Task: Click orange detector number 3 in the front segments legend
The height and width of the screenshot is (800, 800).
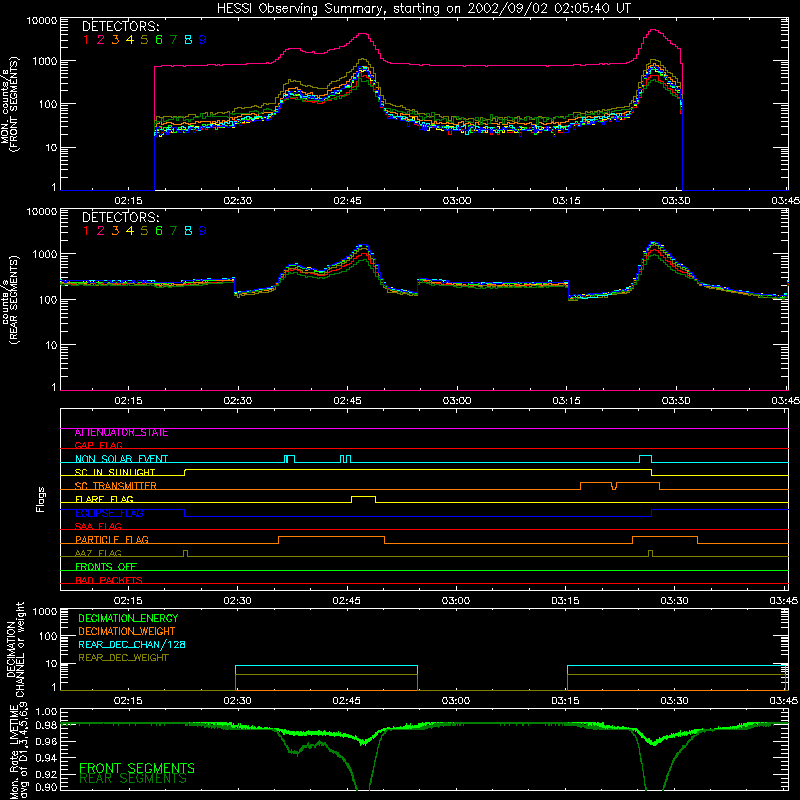Action: click(x=115, y=40)
